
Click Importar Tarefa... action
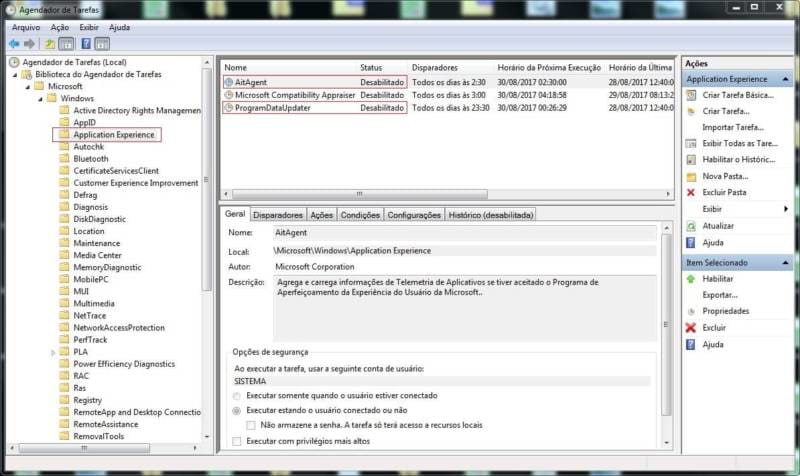click(x=733, y=128)
